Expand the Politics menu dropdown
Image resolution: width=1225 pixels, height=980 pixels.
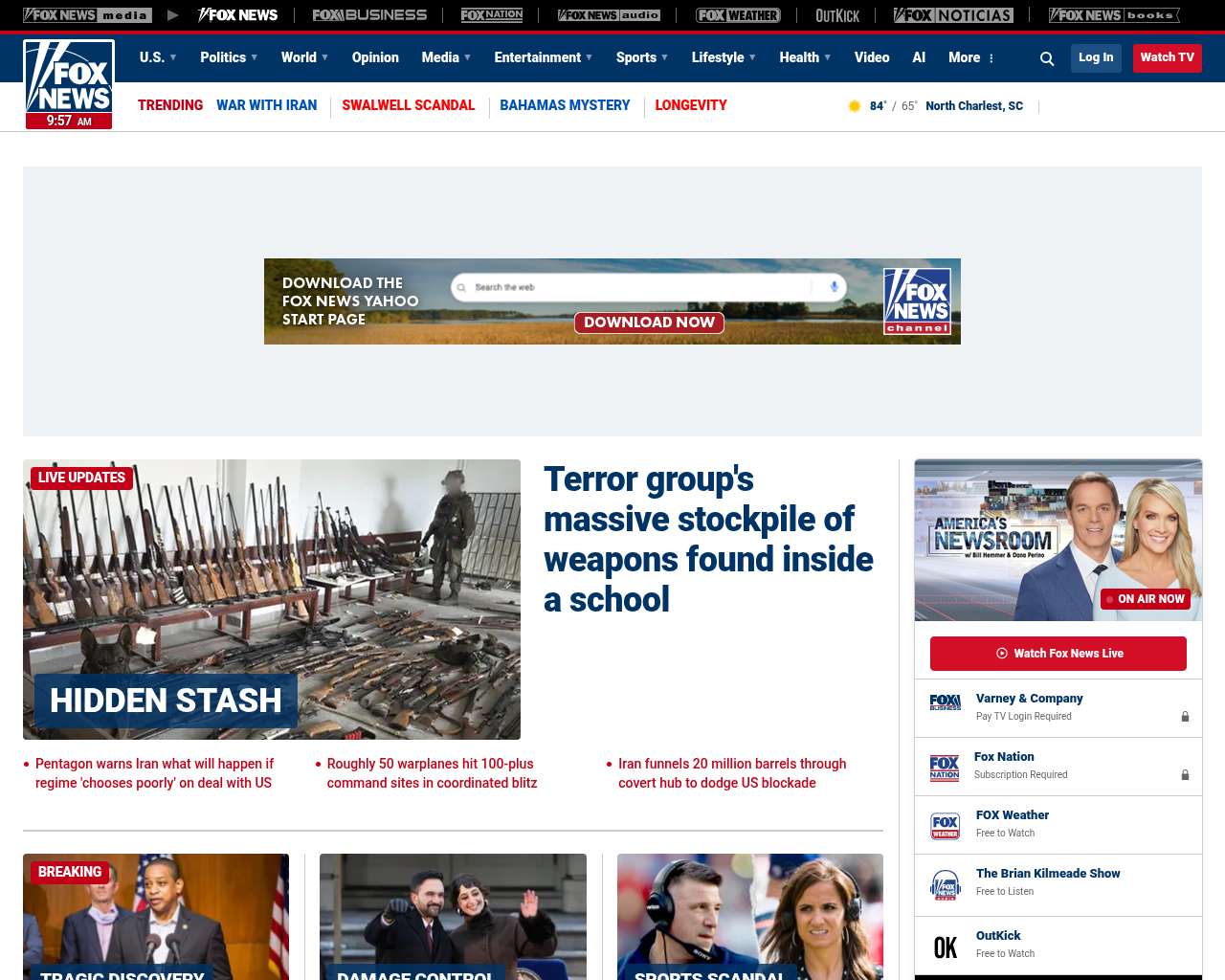pos(229,57)
